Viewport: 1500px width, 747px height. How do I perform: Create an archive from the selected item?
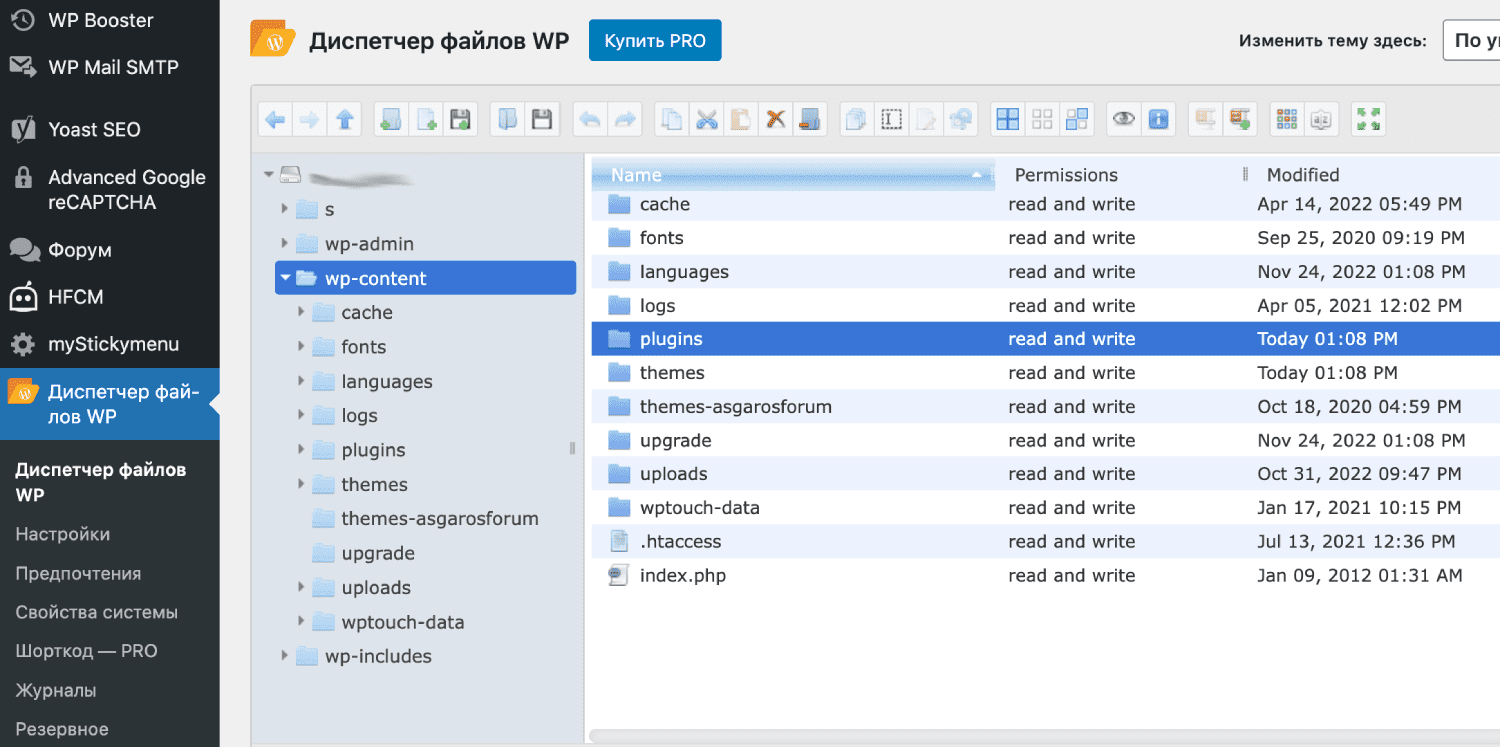1241,120
